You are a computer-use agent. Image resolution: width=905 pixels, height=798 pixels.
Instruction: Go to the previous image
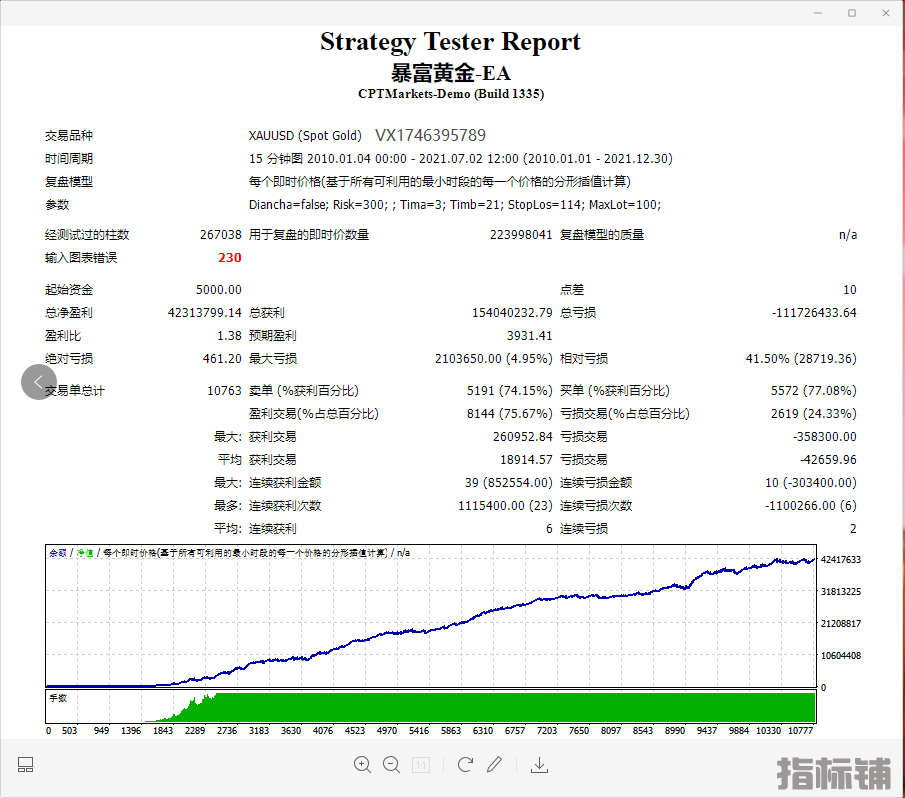(39, 382)
